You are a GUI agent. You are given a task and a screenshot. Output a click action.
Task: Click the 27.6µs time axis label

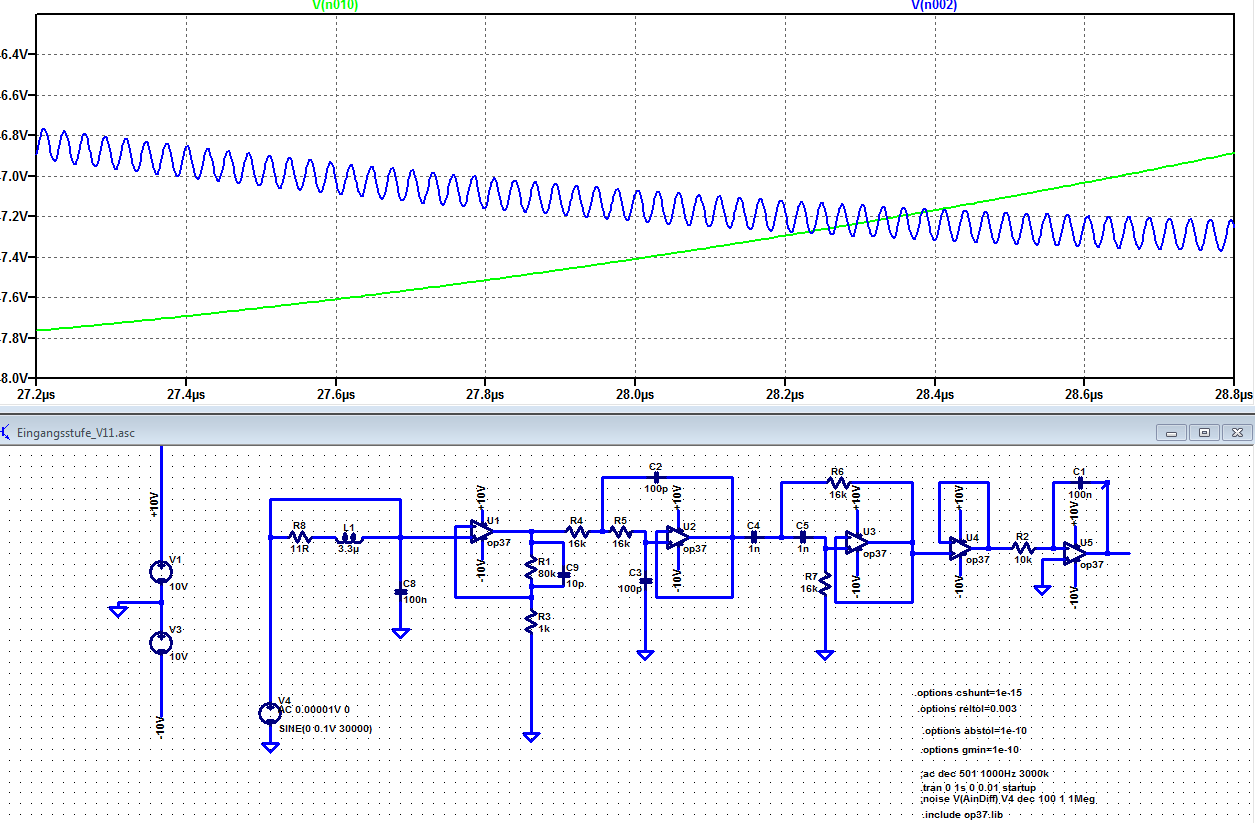(x=336, y=395)
